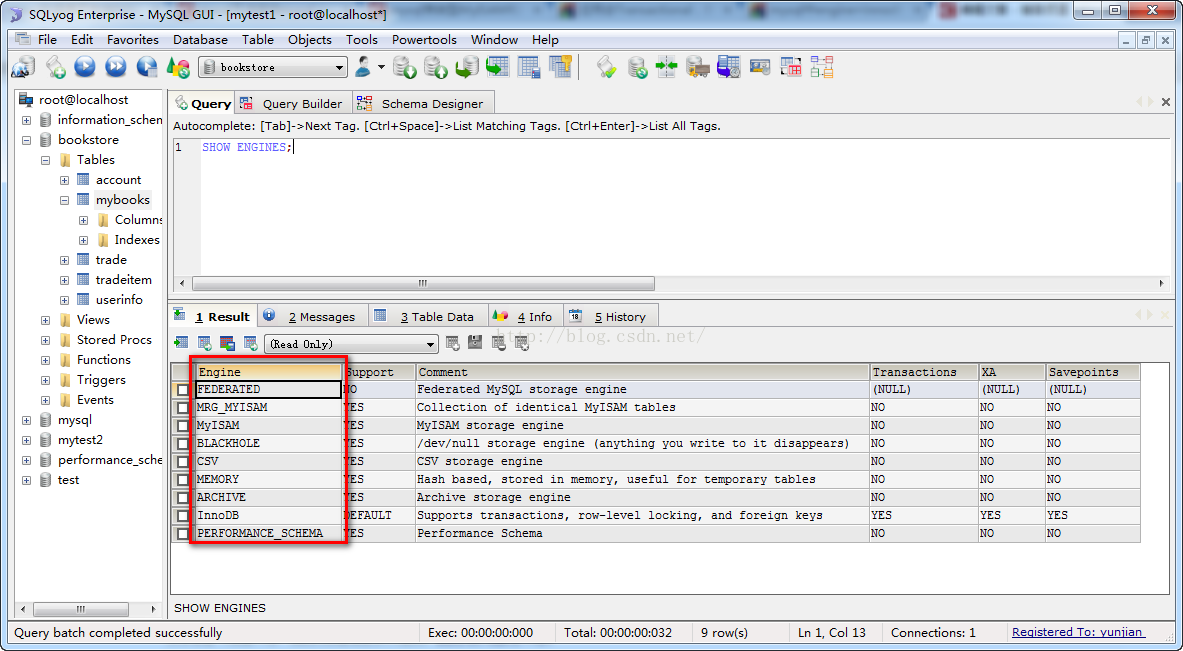
Task: Click the database icon with up arrow
Action: click(436, 68)
